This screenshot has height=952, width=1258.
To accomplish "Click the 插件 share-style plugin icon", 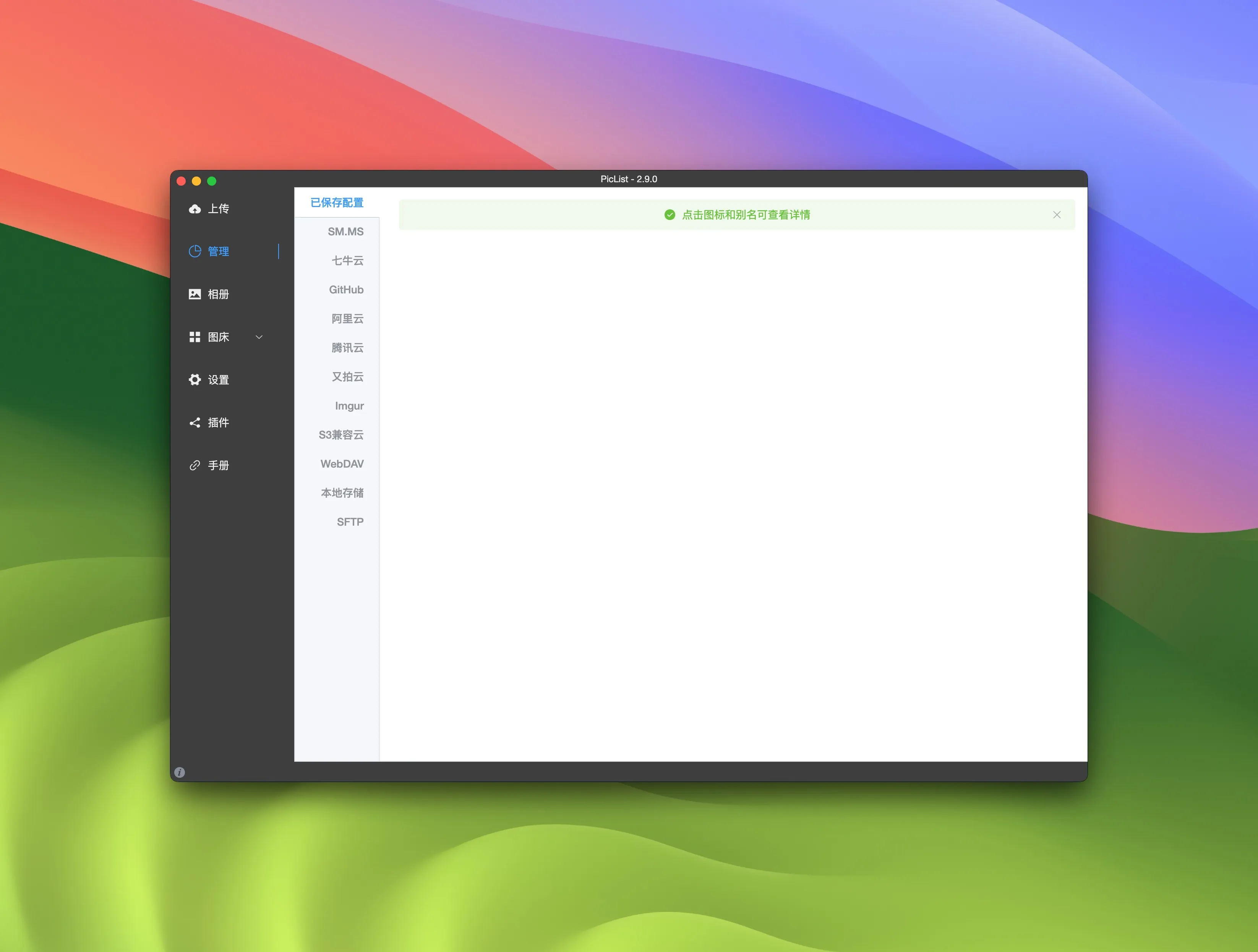I will (195, 422).
